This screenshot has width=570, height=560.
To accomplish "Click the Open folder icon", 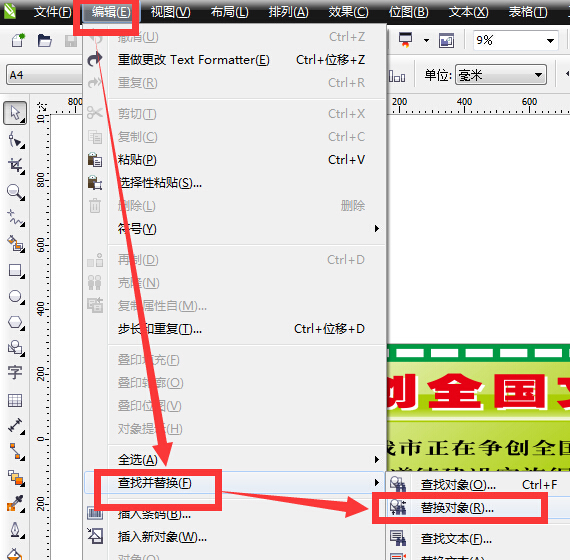I will tap(44, 40).
